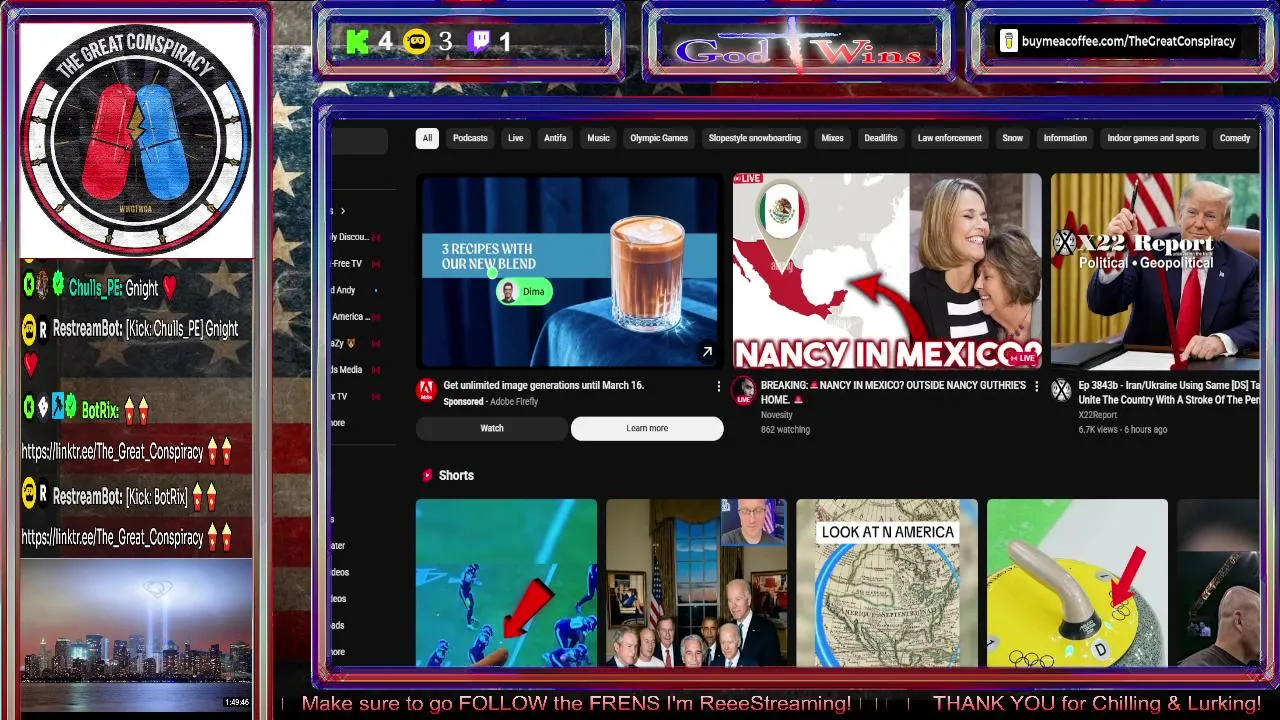The image size is (1280, 720).
Task: Expand the Subscriptions section chevron in sidebar
Action: click(342, 211)
